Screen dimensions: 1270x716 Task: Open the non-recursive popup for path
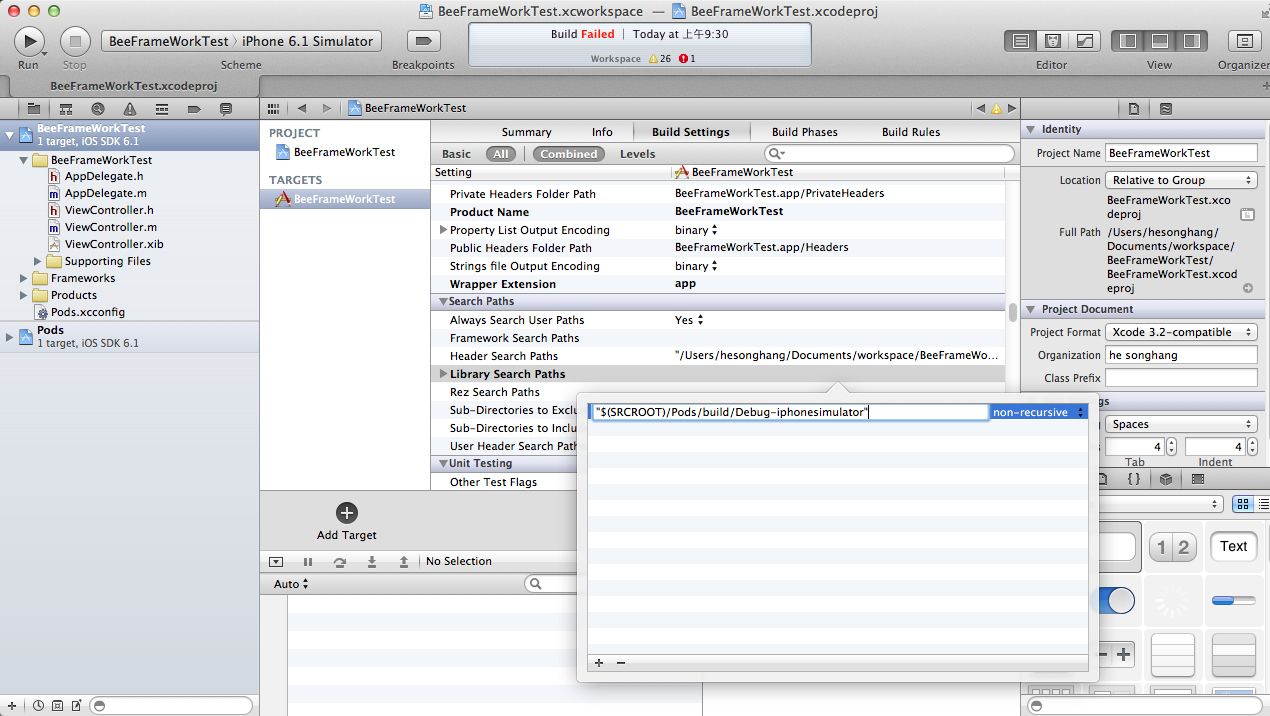[1038, 412]
